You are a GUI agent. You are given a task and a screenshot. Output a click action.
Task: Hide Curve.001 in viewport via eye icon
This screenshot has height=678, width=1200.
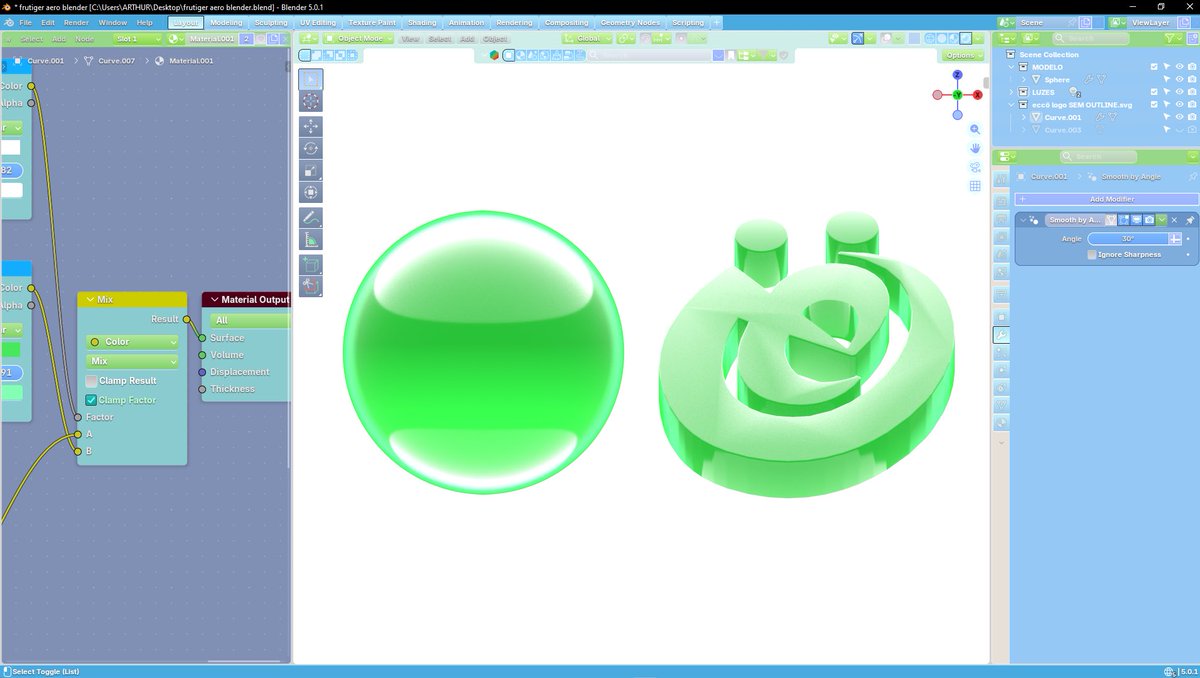click(x=1179, y=117)
